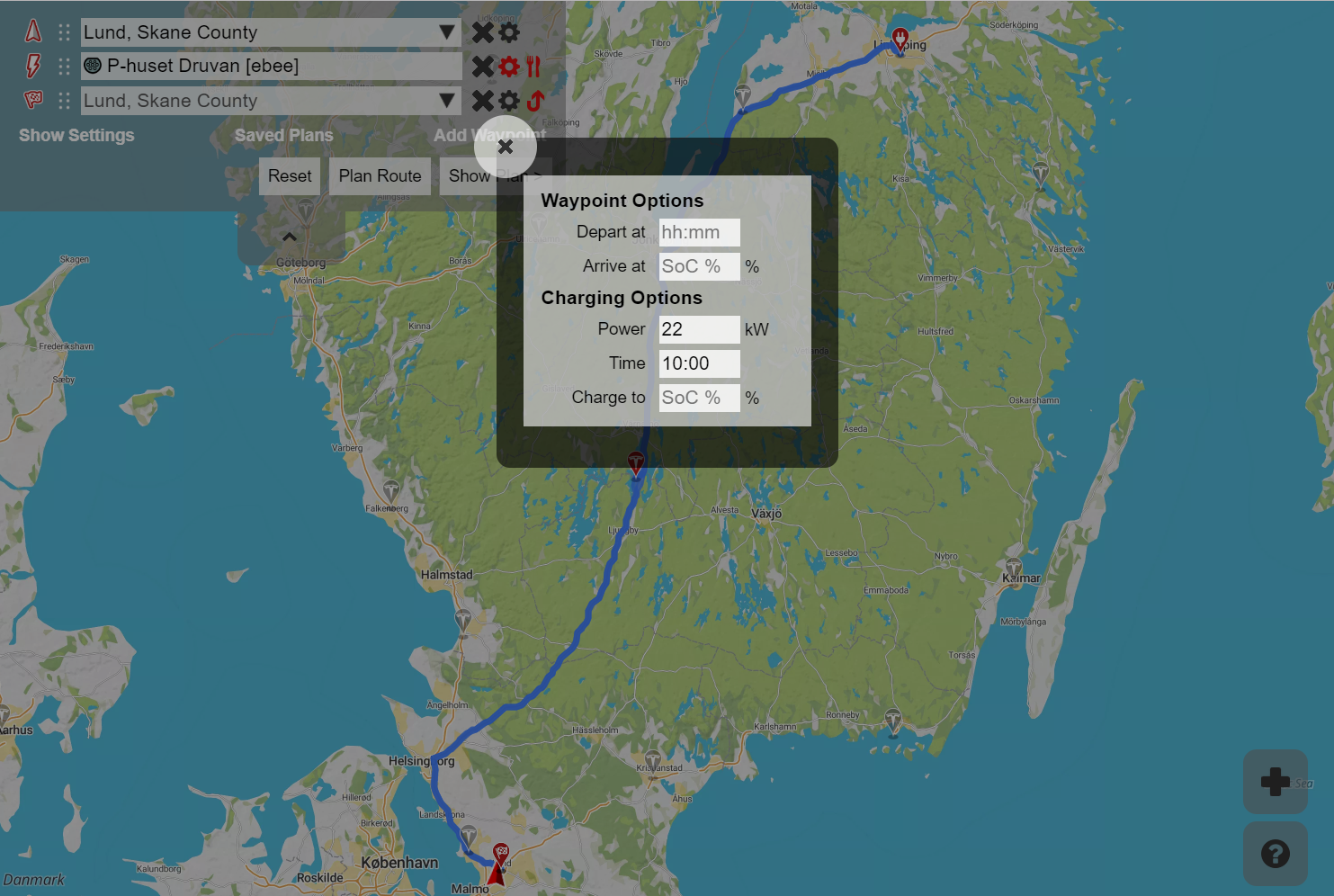
Task: Open Saved Plans
Action: 283,135
